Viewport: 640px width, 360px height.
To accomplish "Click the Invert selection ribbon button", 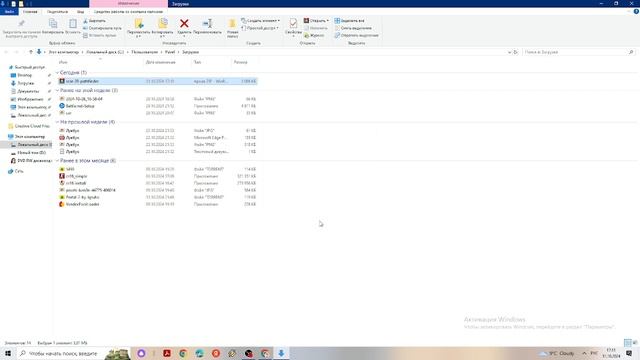I will click(x=357, y=36).
